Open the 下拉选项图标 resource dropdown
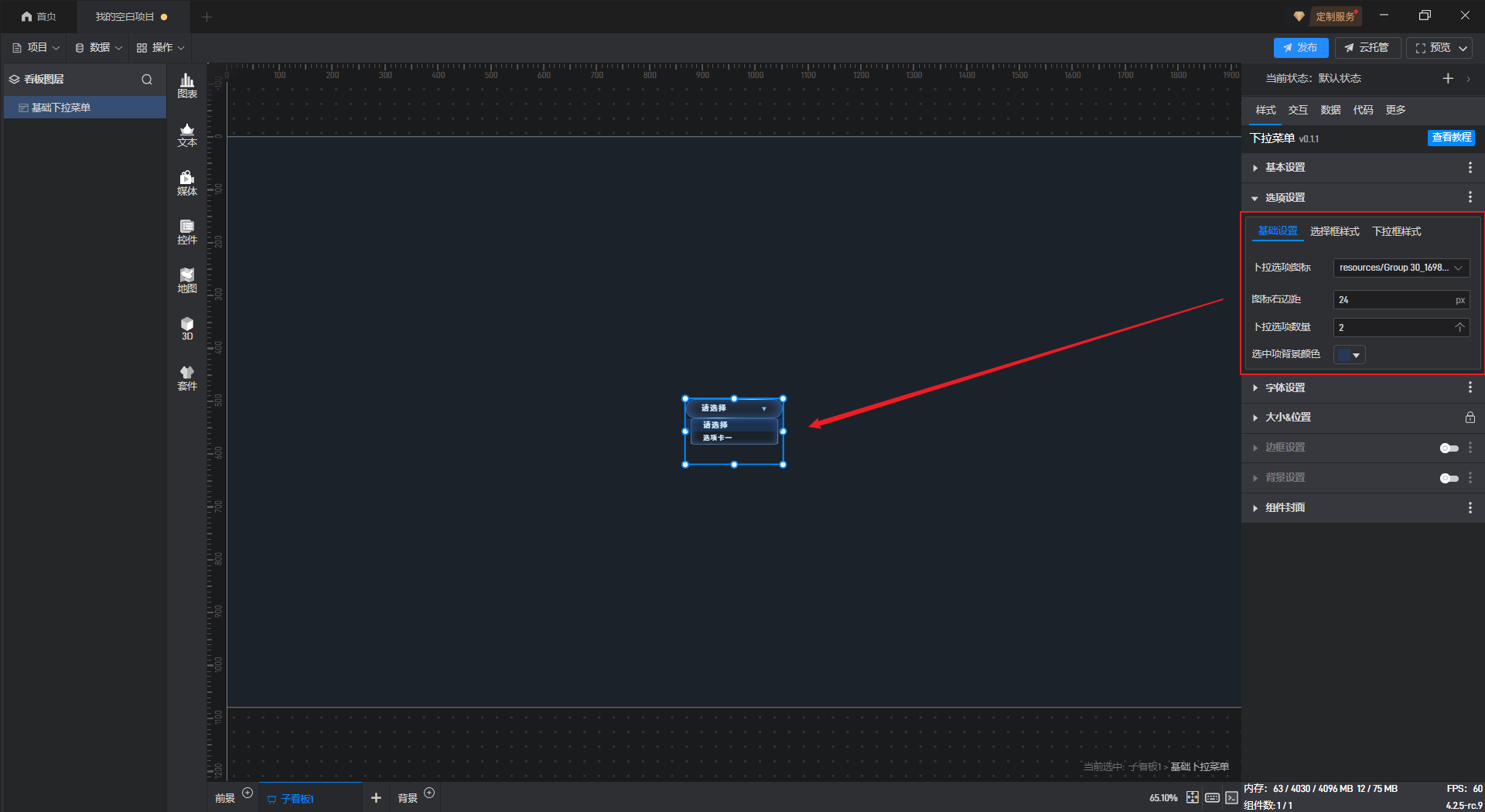1485x812 pixels. click(x=1401, y=268)
